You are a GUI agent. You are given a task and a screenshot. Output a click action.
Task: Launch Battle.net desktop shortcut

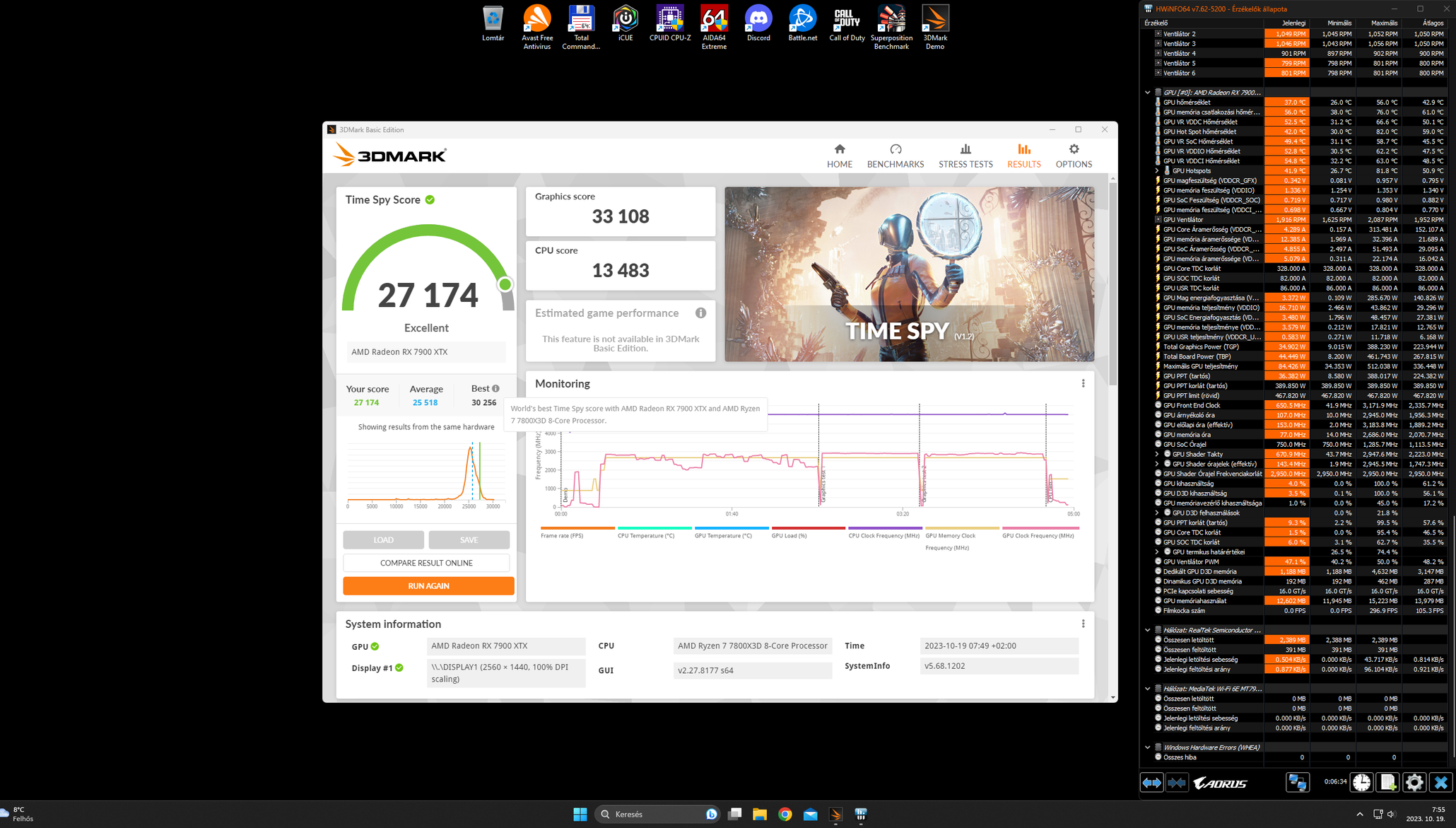[803, 23]
